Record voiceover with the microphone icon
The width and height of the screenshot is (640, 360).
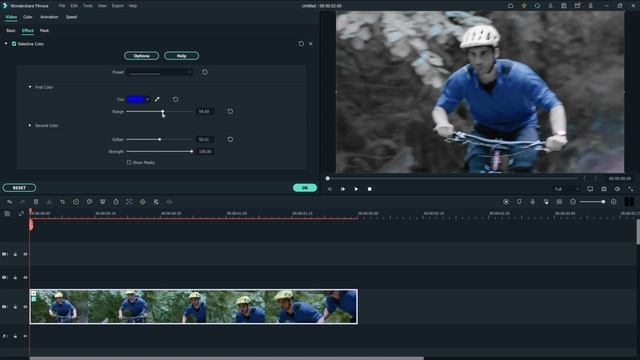tap(533, 202)
